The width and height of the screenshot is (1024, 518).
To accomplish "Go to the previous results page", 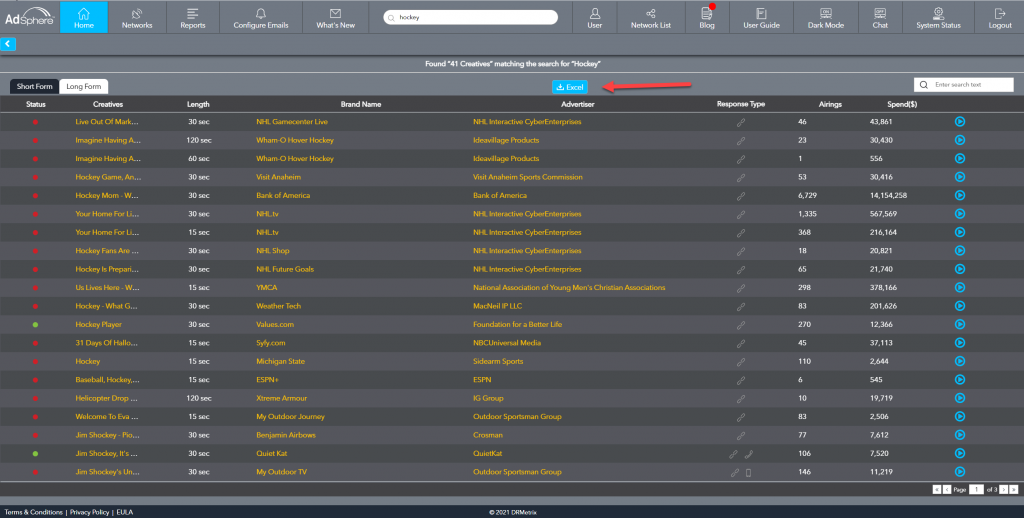I will click(x=947, y=489).
